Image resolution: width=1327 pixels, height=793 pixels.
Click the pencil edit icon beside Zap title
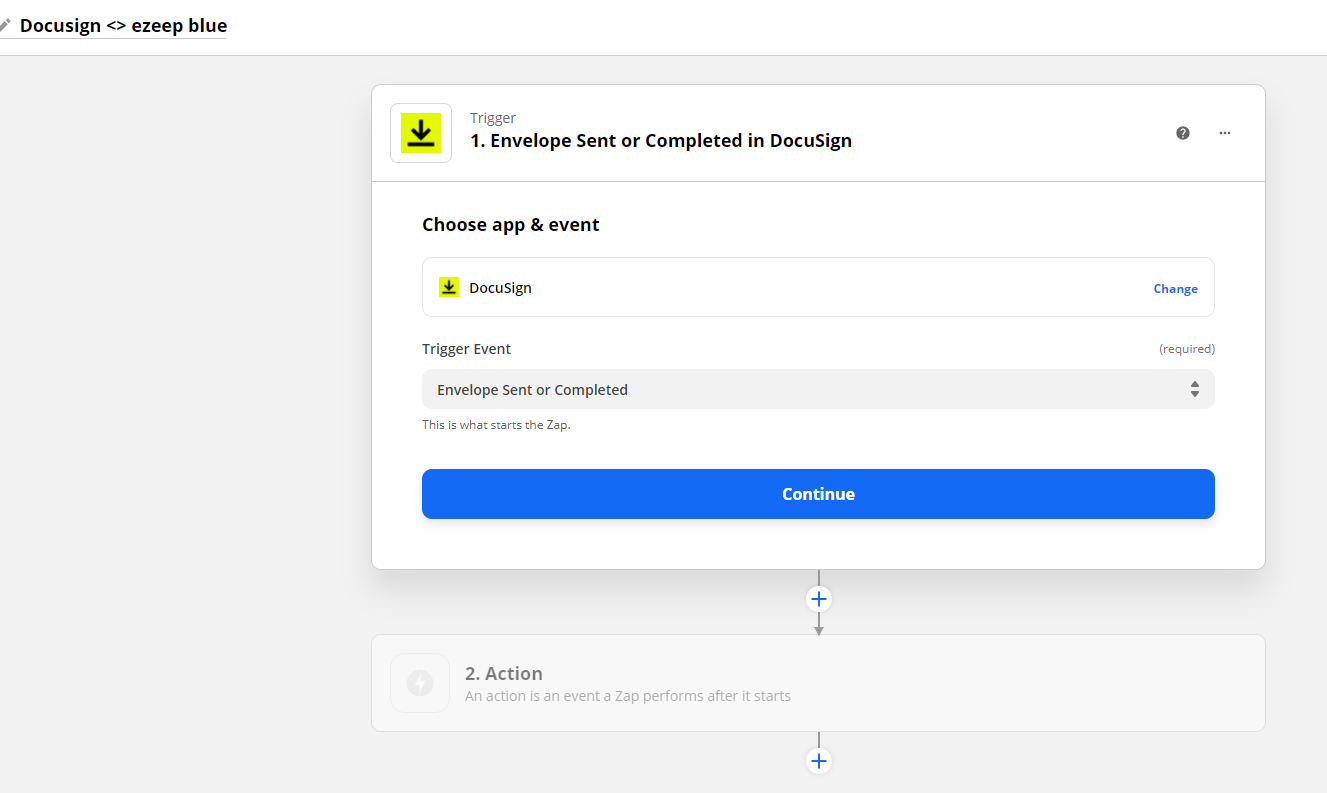[5, 25]
